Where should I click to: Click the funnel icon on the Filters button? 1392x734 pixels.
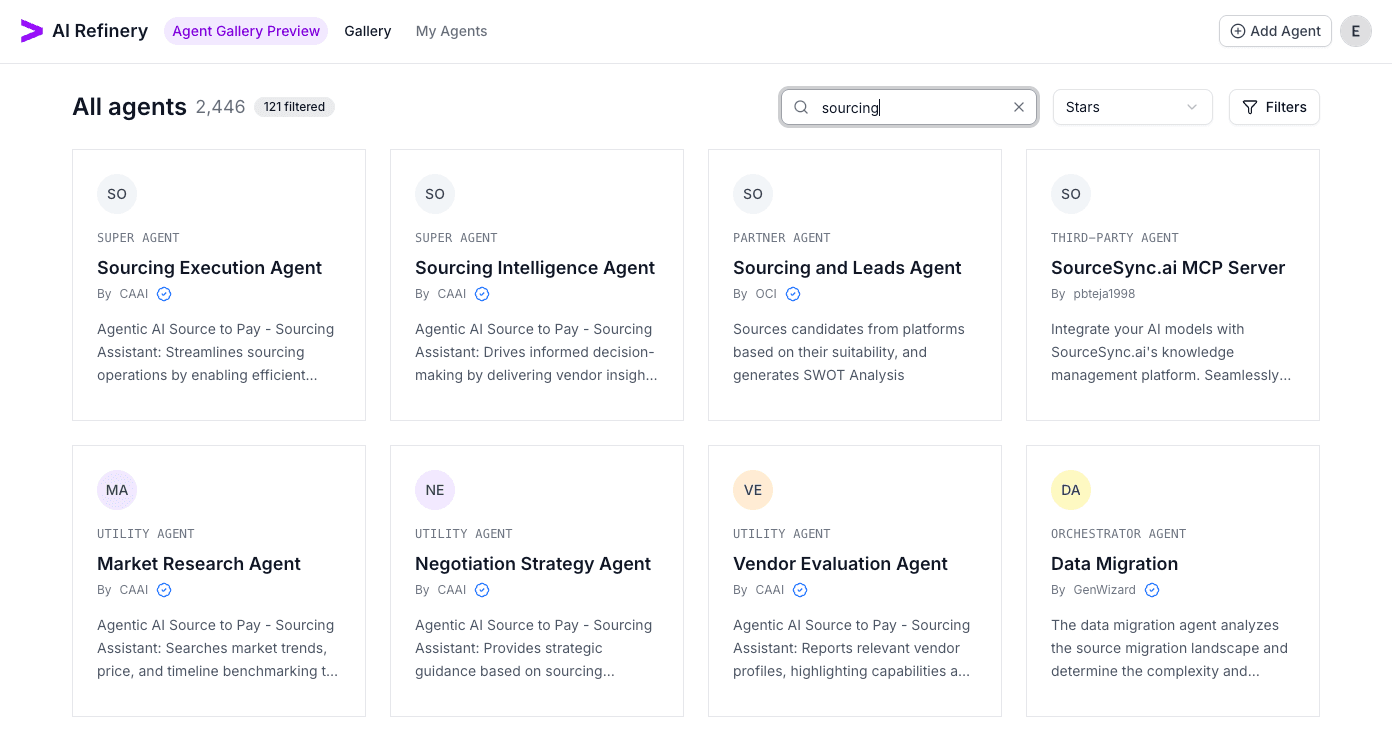pyautogui.click(x=1249, y=107)
